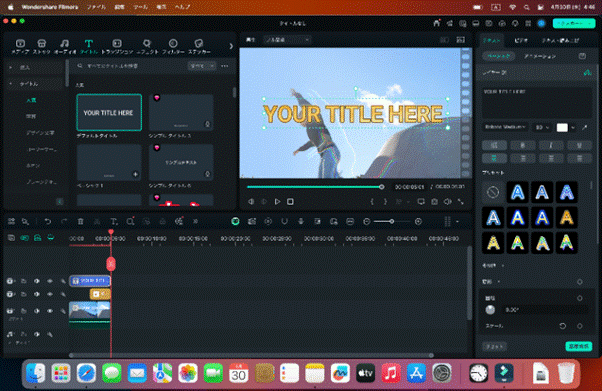Toggle visibility eye of title track

coord(50,281)
